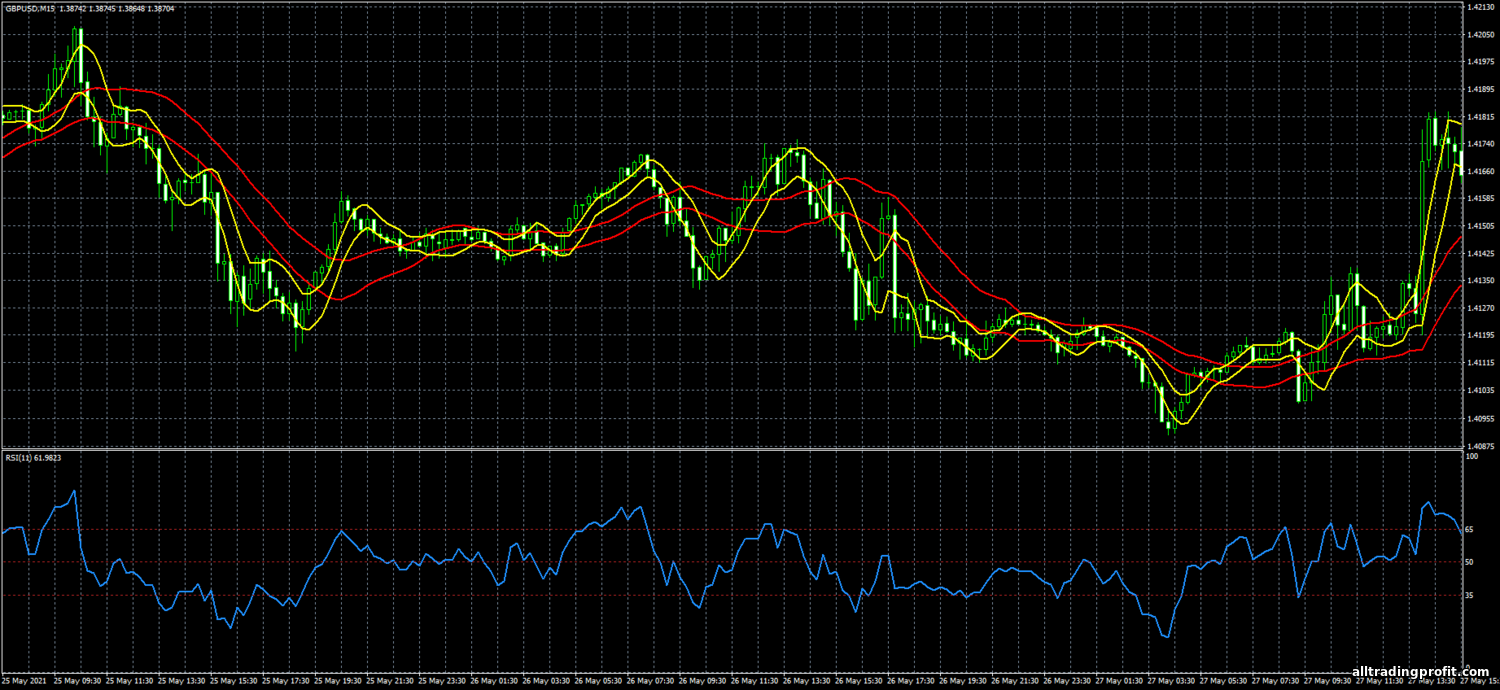Choose the 1.41115 price label

[1481, 363]
